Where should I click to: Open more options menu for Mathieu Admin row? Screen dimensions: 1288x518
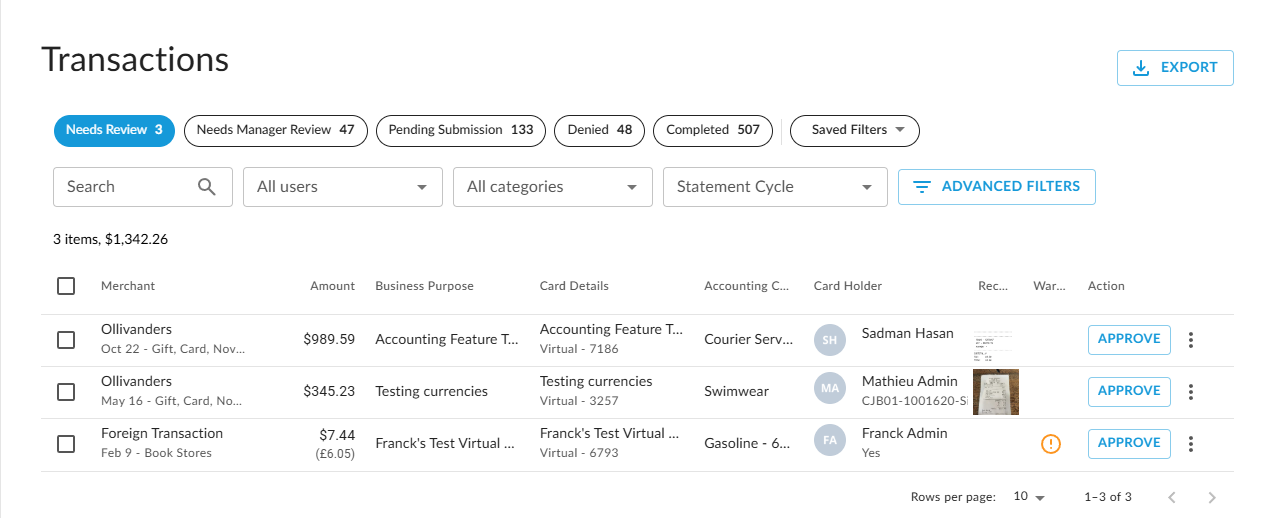point(1190,392)
